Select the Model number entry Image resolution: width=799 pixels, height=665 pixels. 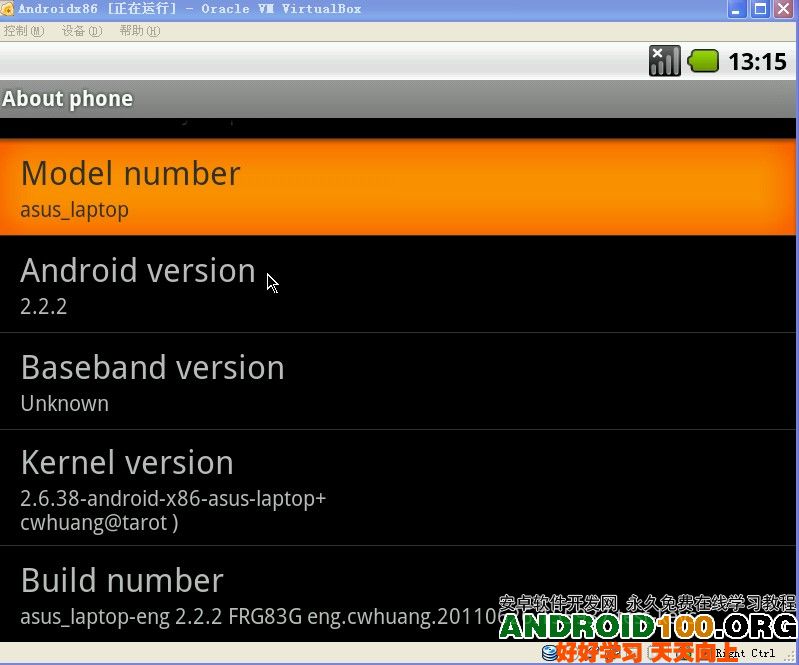tap(397, 187)
